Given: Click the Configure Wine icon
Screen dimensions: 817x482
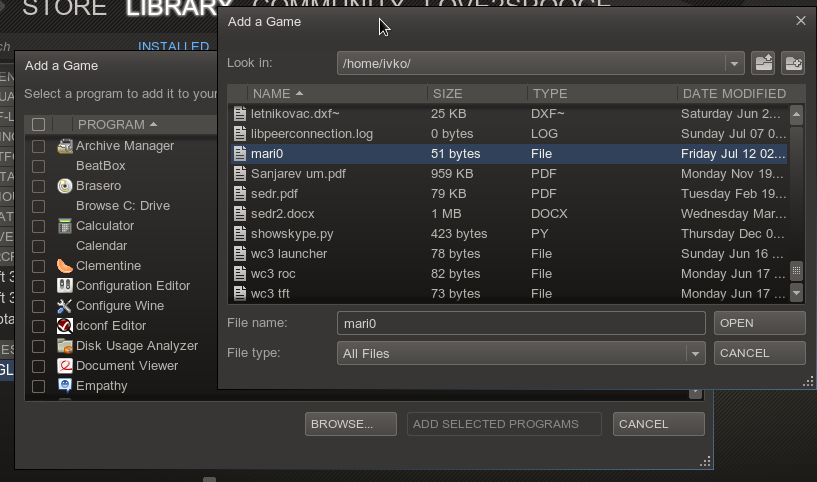Looking at the screenshot, I should click(65, 306).
